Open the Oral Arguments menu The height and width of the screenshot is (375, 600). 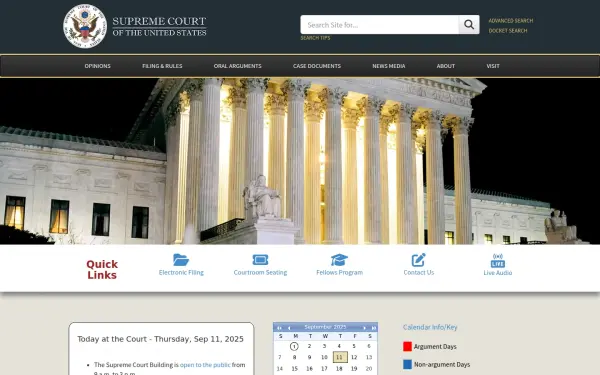pos(238,66)
